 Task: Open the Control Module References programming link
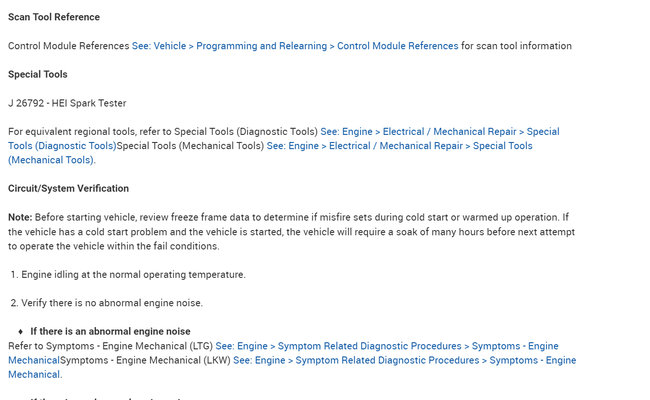(x=295, y=46)
